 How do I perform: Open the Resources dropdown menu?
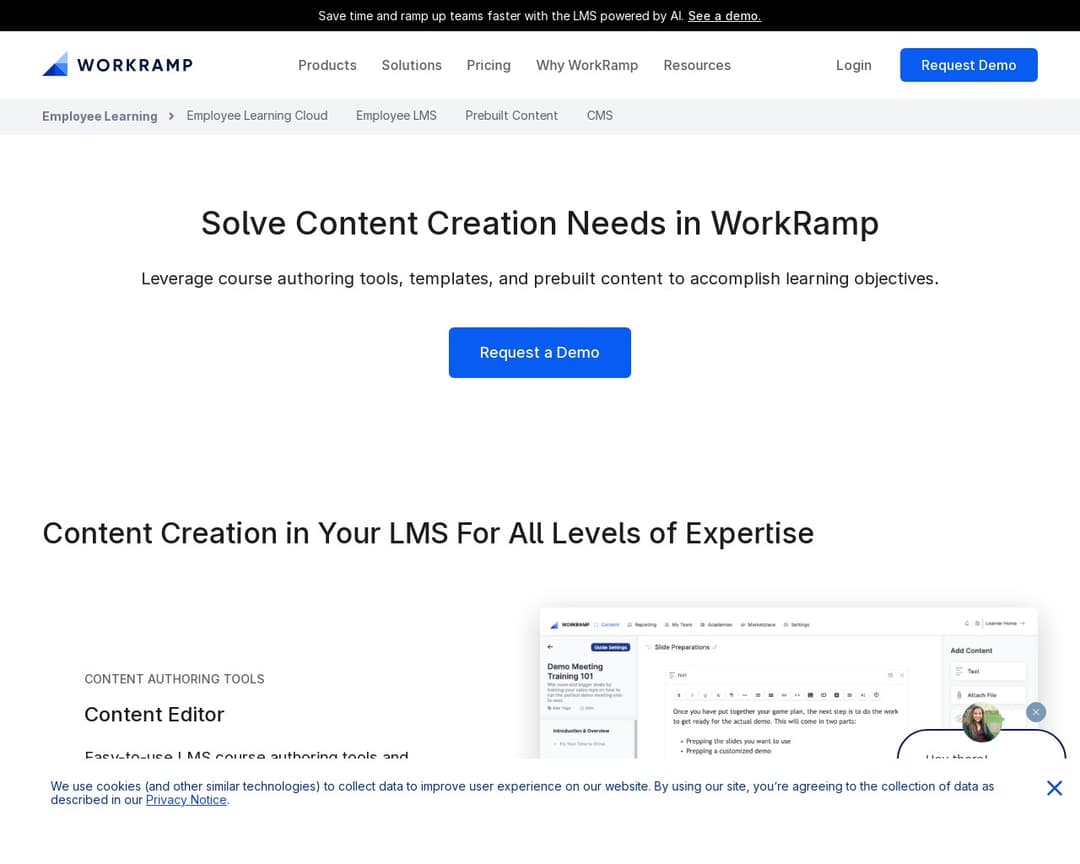pyautogui.click(x=696, y=65)
